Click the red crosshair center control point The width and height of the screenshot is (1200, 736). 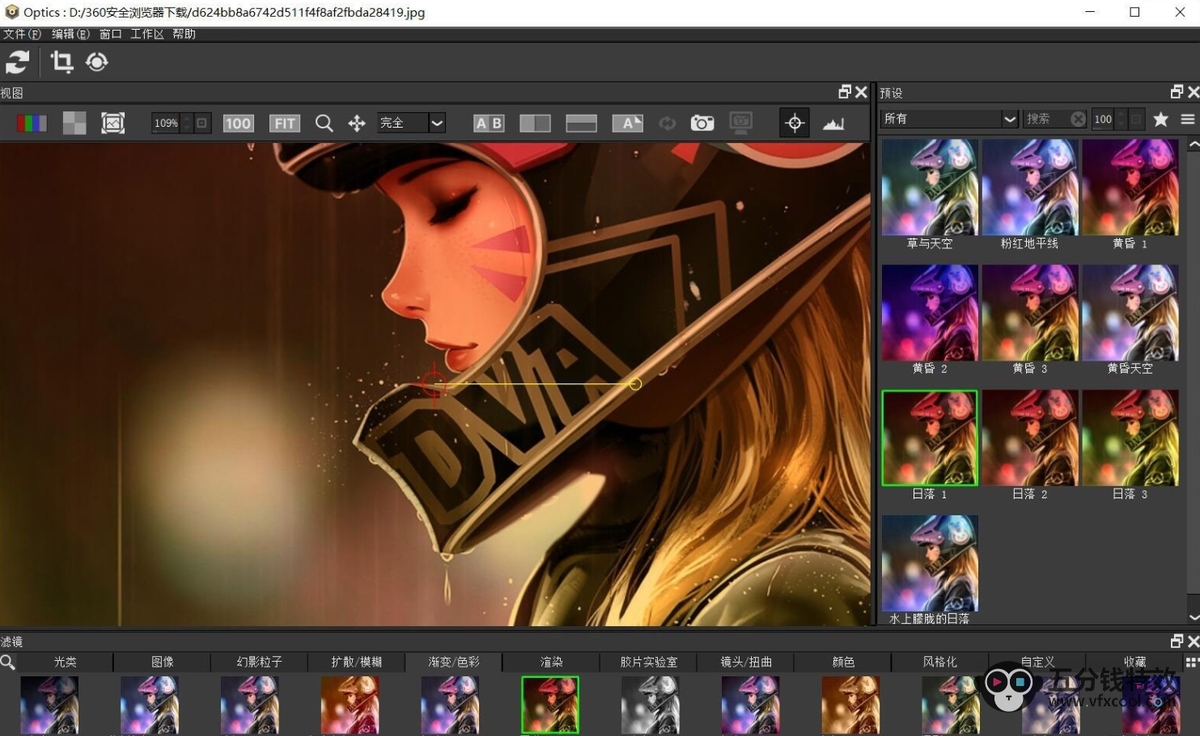[433, 383]
